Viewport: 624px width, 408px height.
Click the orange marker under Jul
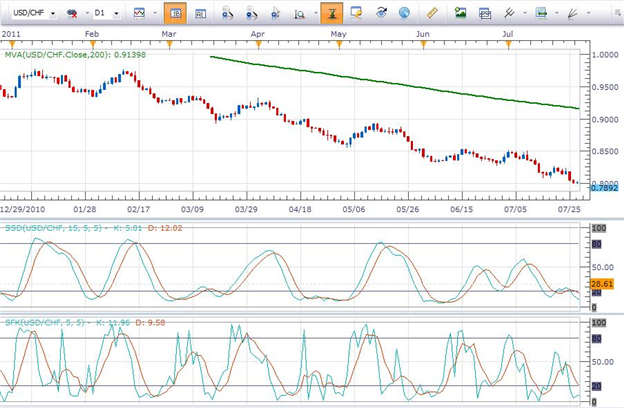pos(508,44)
